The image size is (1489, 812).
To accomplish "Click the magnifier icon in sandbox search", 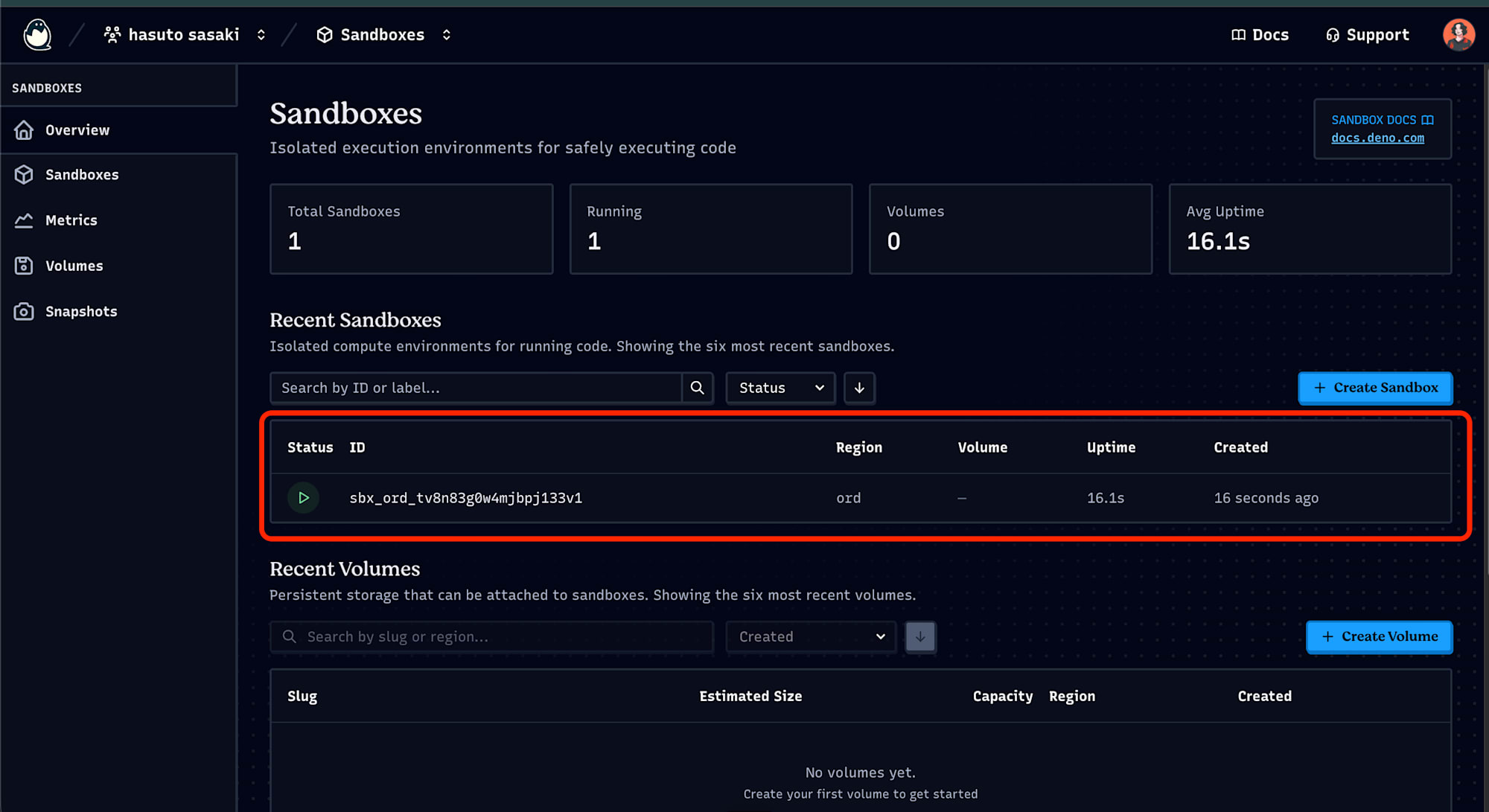I will pos(697,388).
